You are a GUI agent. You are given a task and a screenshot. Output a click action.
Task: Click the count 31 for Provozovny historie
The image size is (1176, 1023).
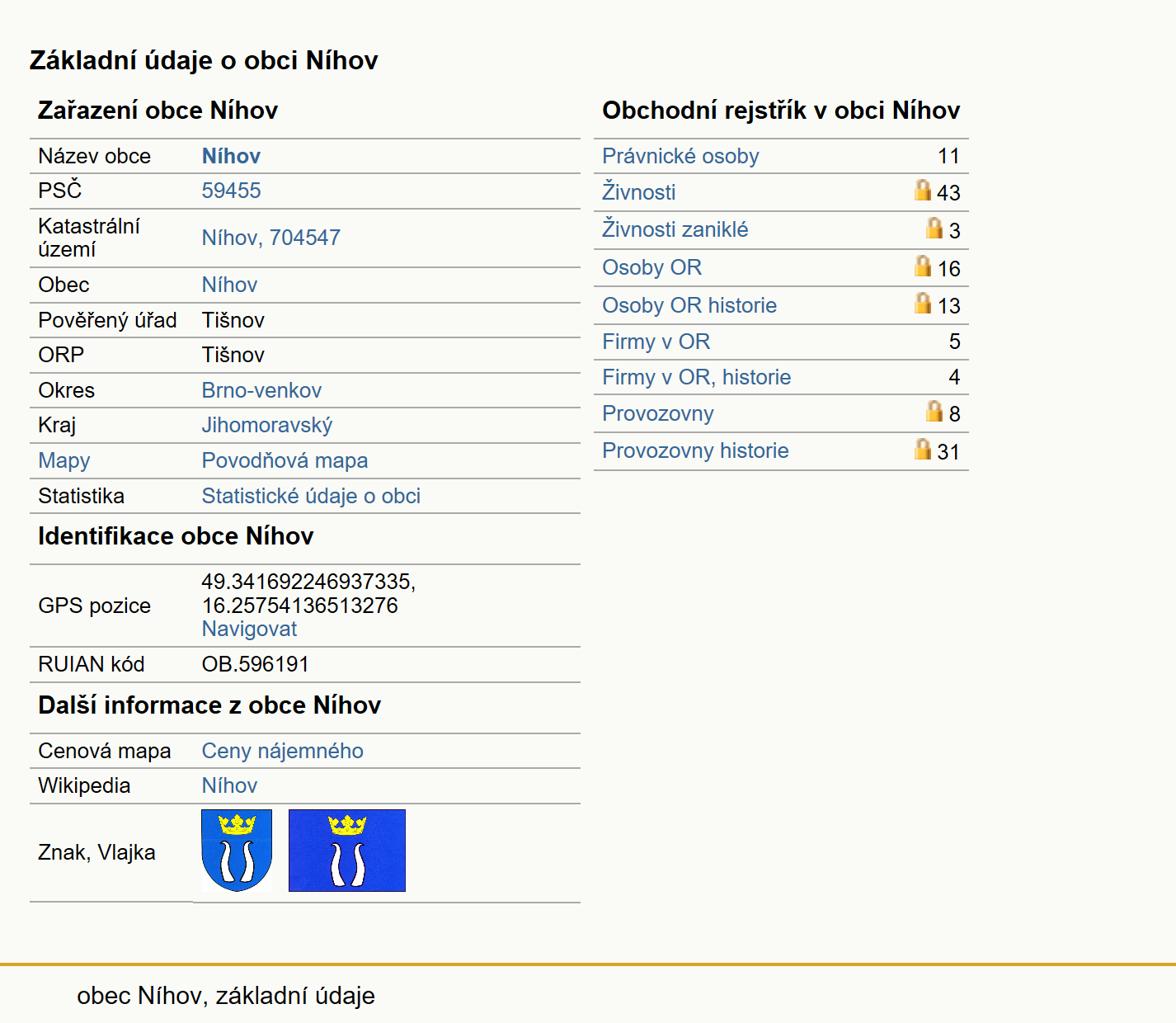[948, 451]
